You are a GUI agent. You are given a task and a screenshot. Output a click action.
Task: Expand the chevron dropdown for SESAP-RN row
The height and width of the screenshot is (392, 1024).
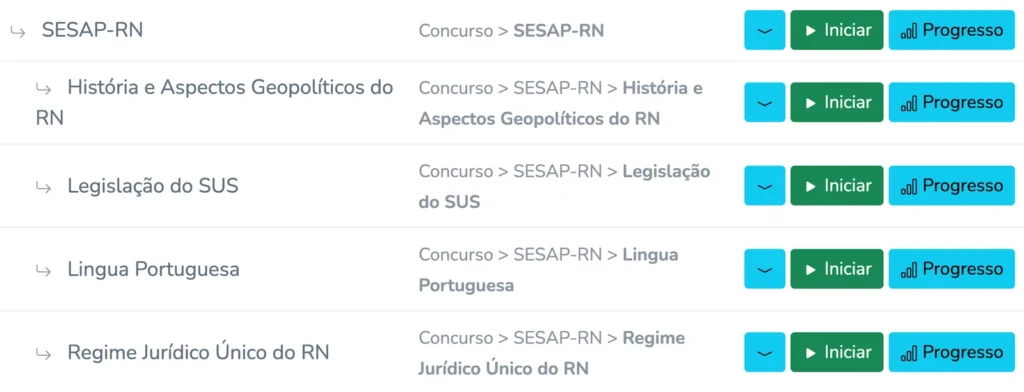[x=765, y=30]
